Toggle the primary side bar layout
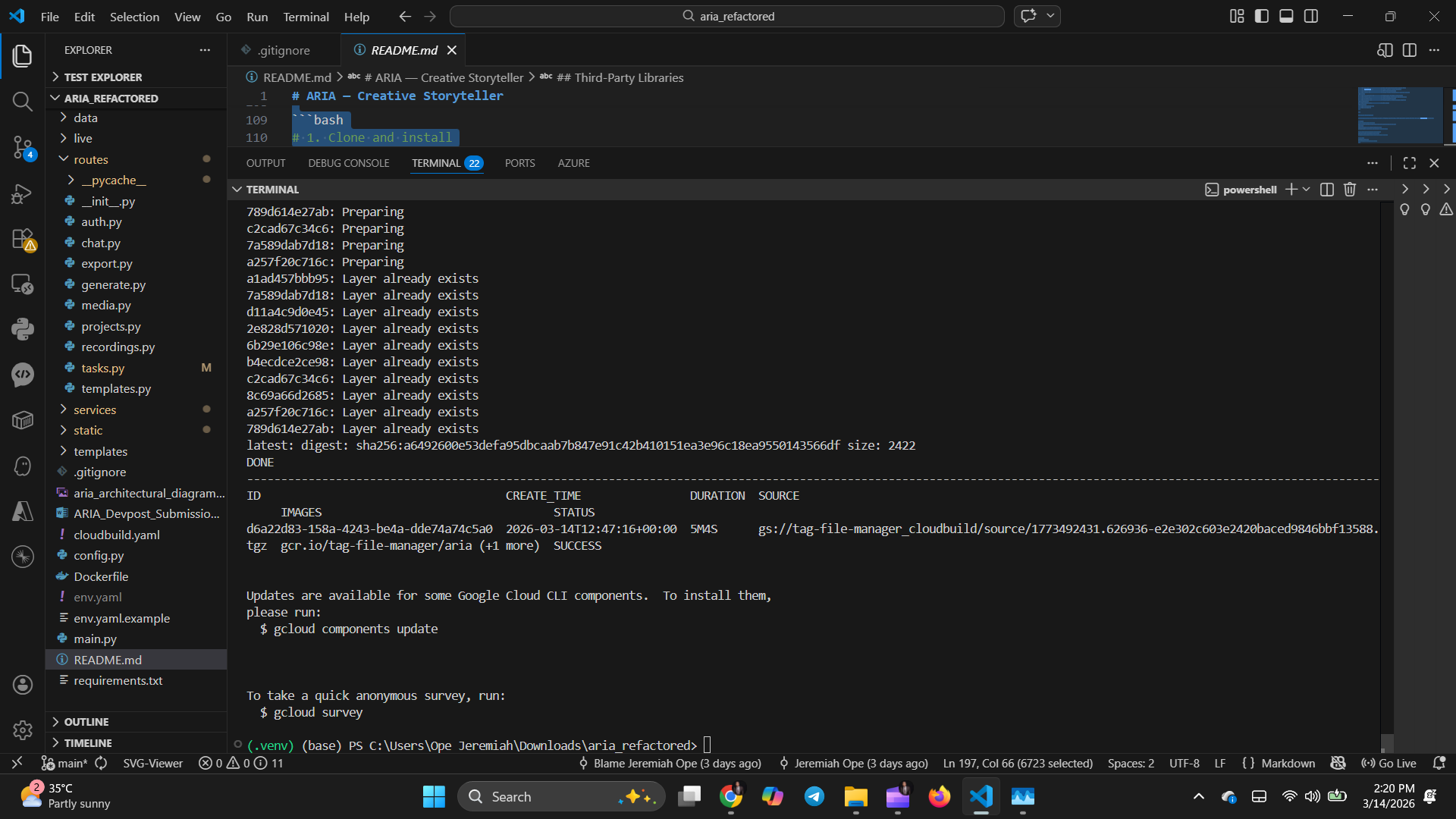The image size is (1456, 819). click(1262, 16)
